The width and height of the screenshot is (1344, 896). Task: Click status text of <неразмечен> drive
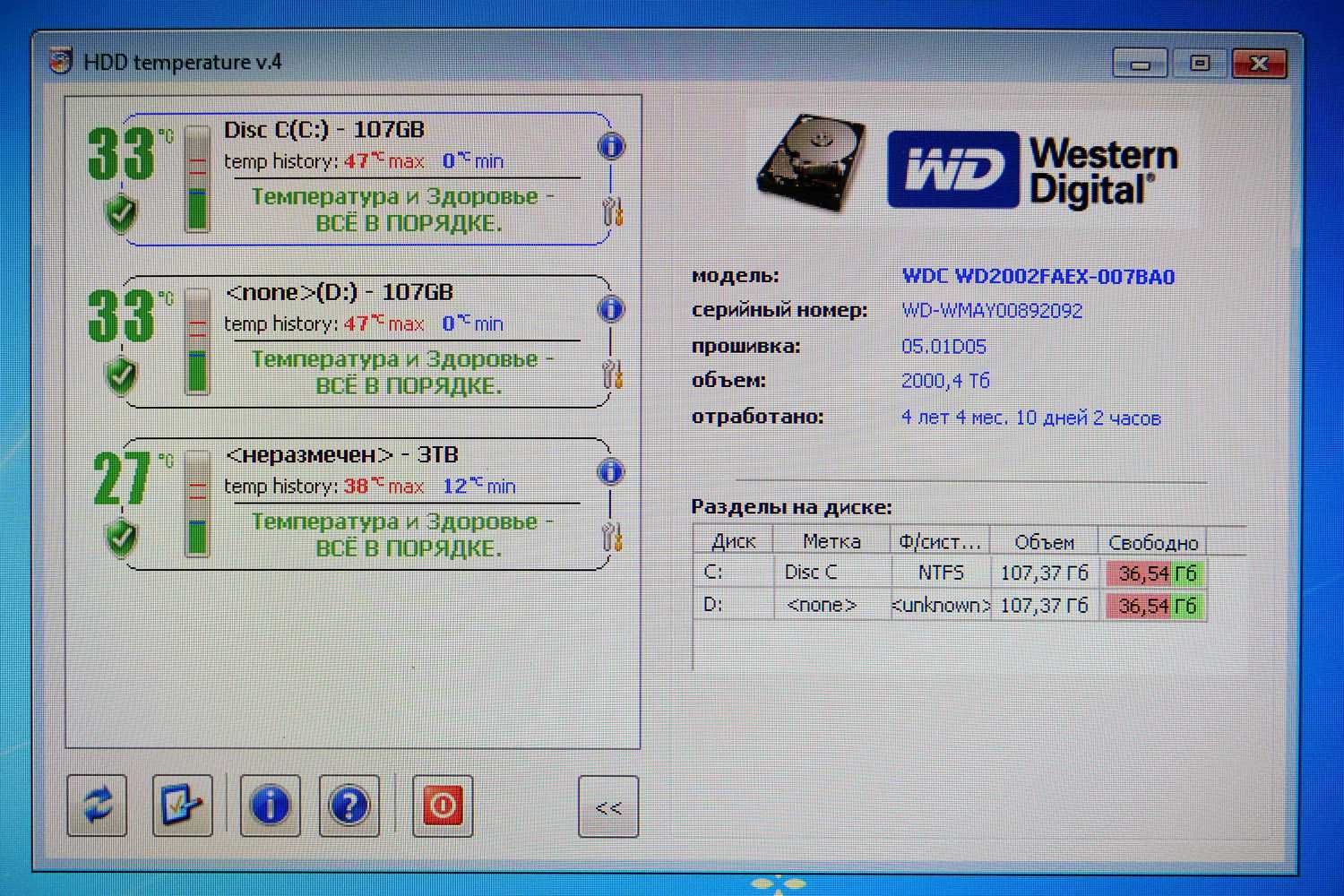coord(403,535)
